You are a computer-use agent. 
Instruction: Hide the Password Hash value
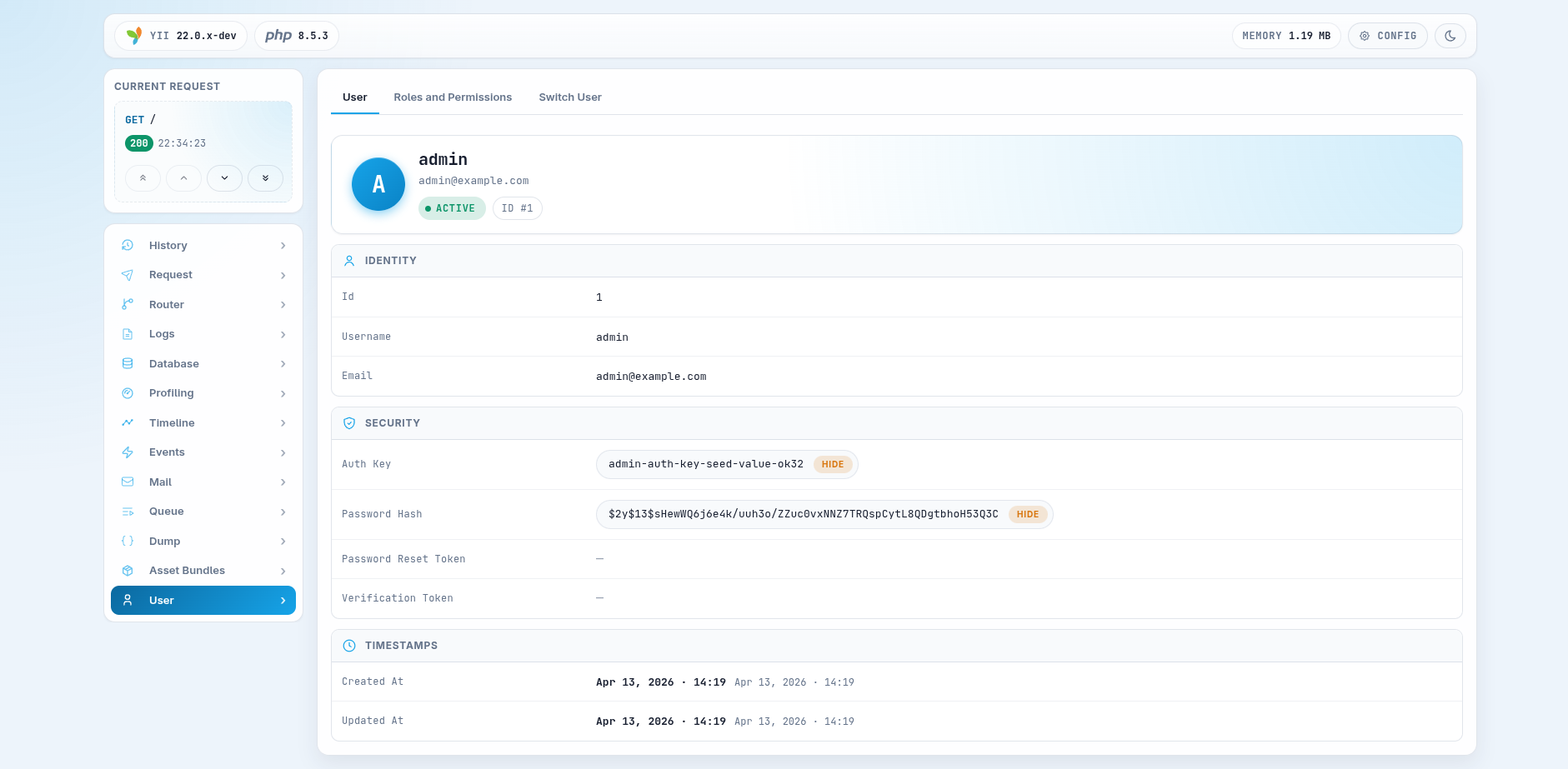click(x=1028, y=514)
